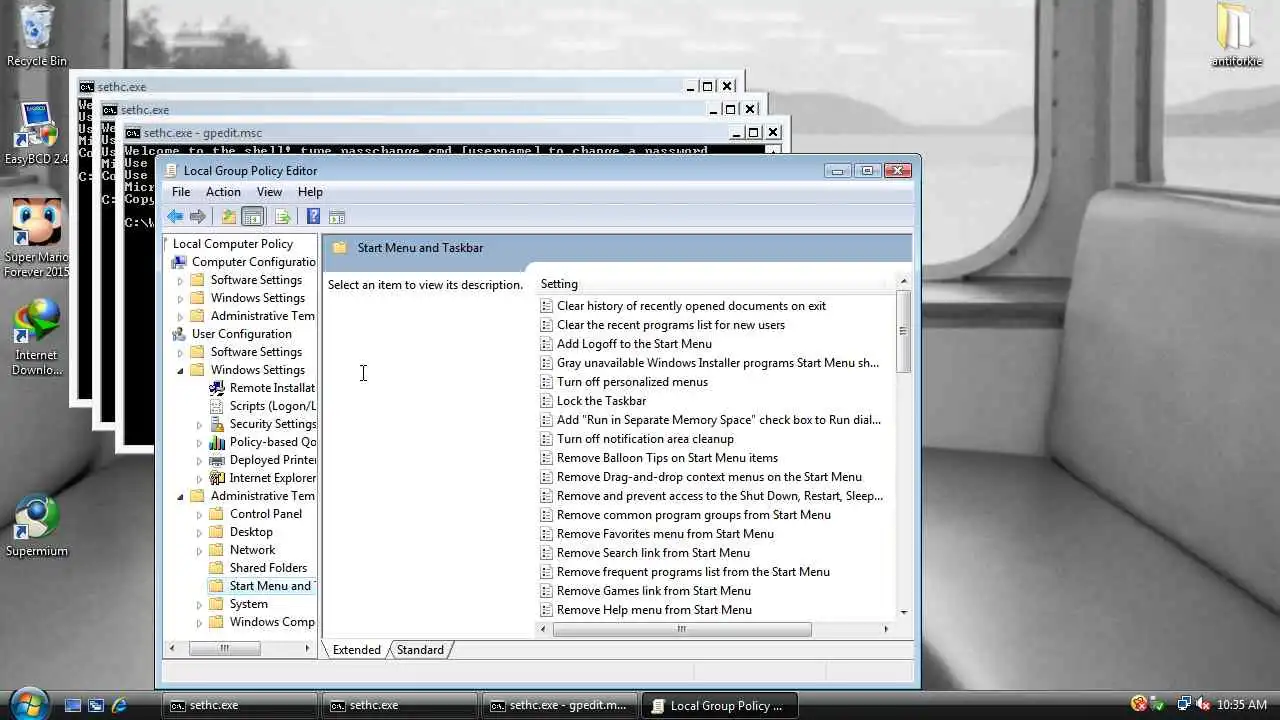Click the settings list vertical scrollbar thumb

[x=903, y=332]
